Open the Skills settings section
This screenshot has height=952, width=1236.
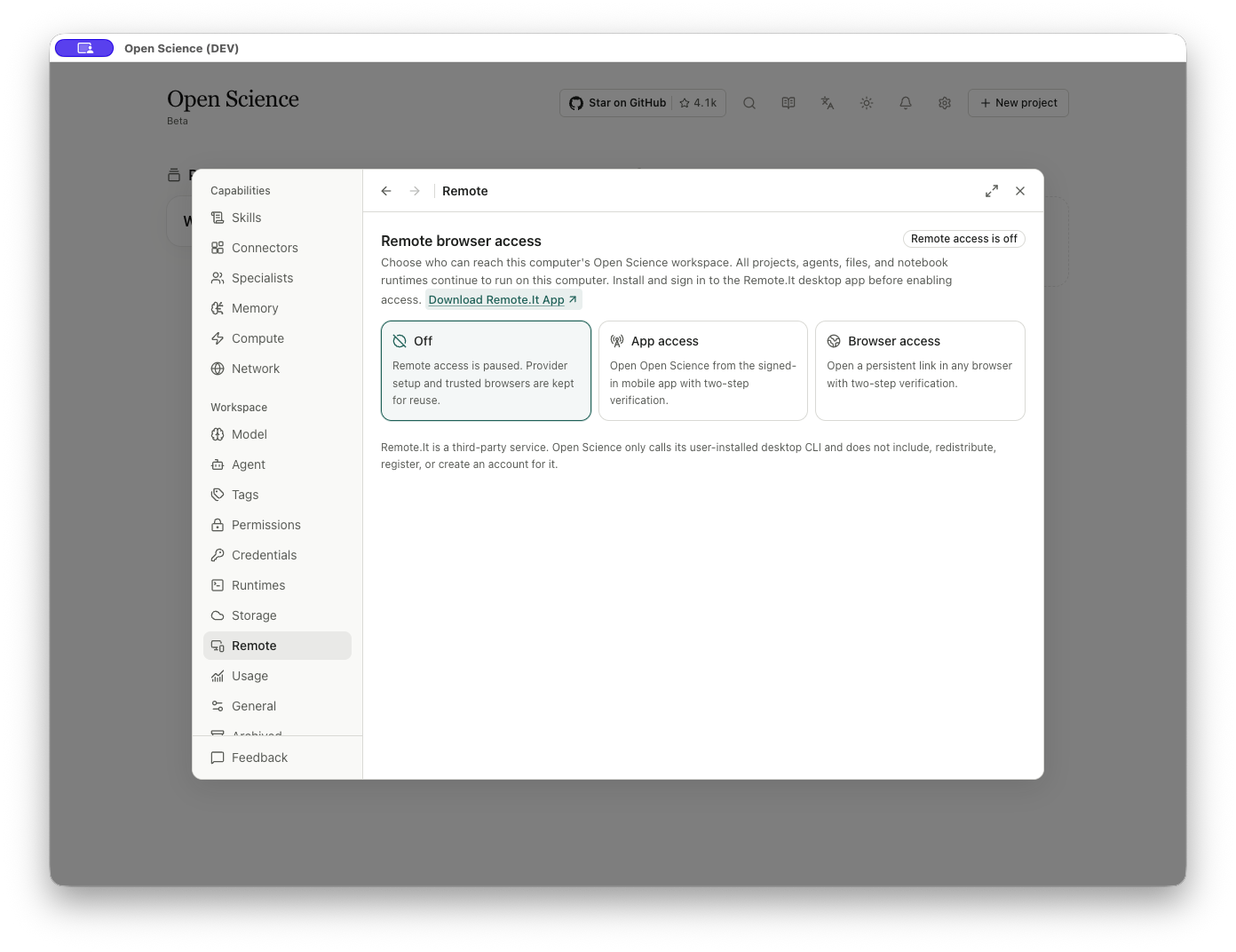coord(277,218)
